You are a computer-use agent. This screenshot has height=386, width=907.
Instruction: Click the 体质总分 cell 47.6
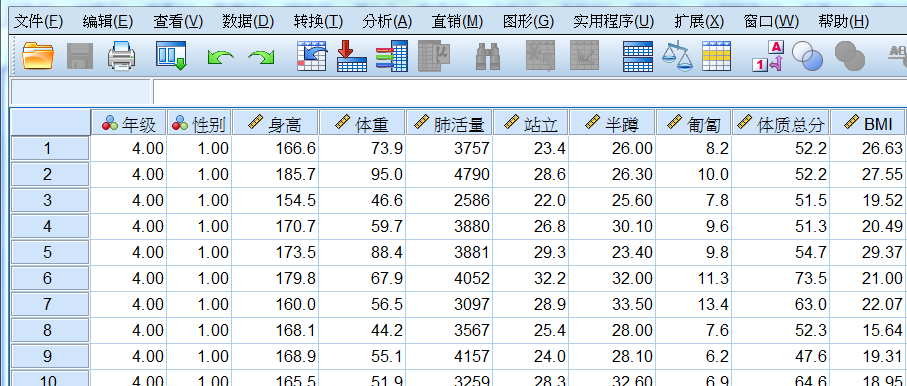click(780, 356)
